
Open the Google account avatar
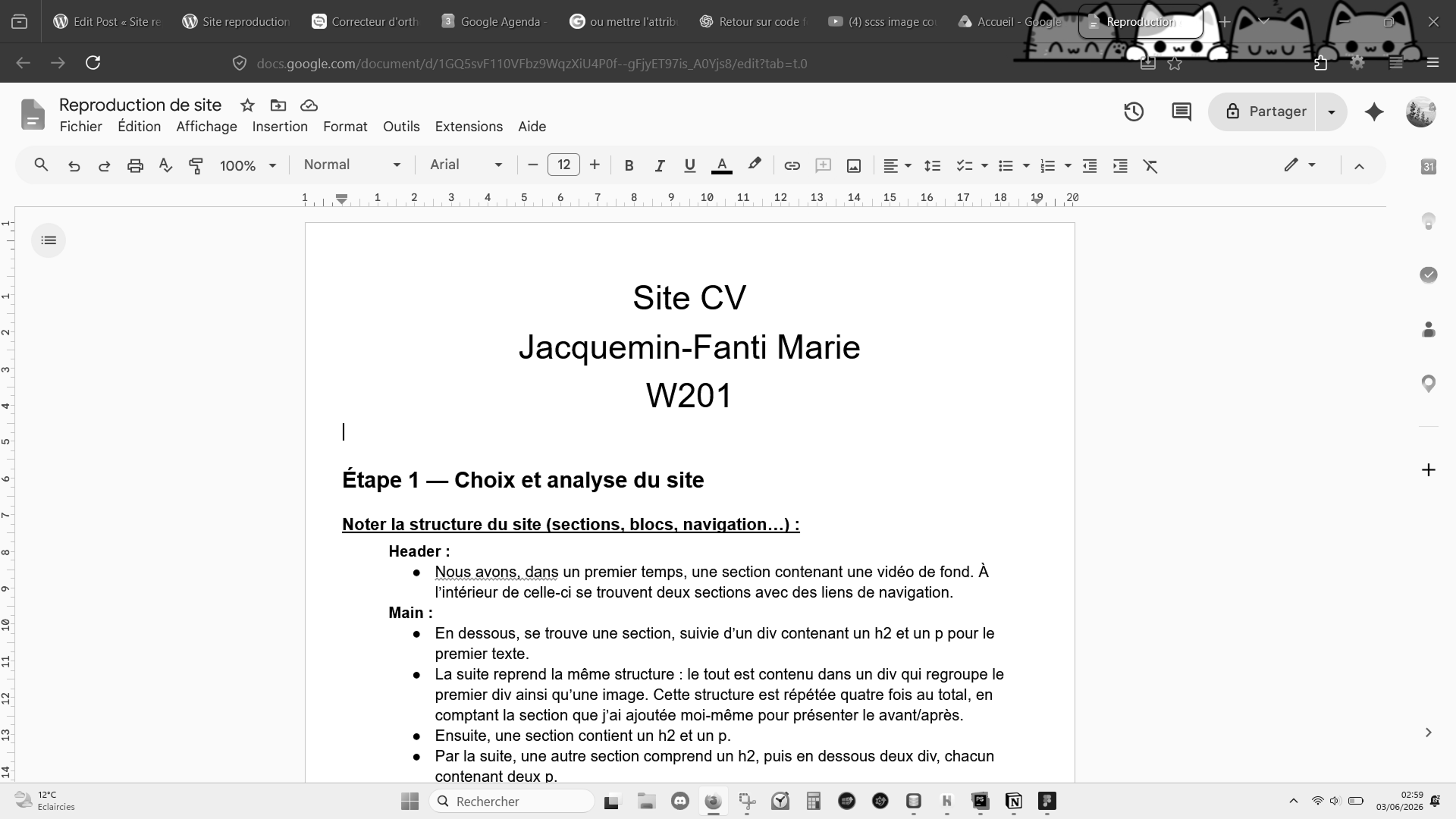point(1420,112)
